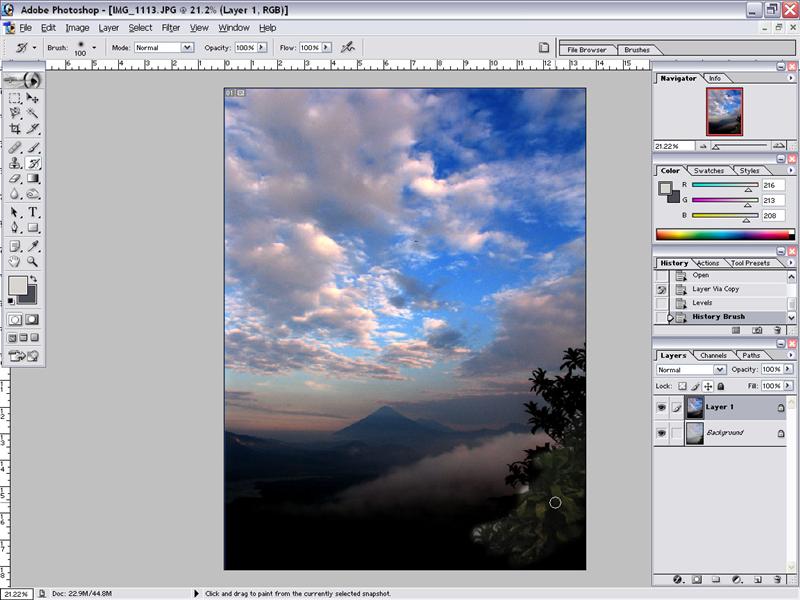This screenshot has height=600, width=800.
Task: Select the Blur tool
Action: point(15,194)
